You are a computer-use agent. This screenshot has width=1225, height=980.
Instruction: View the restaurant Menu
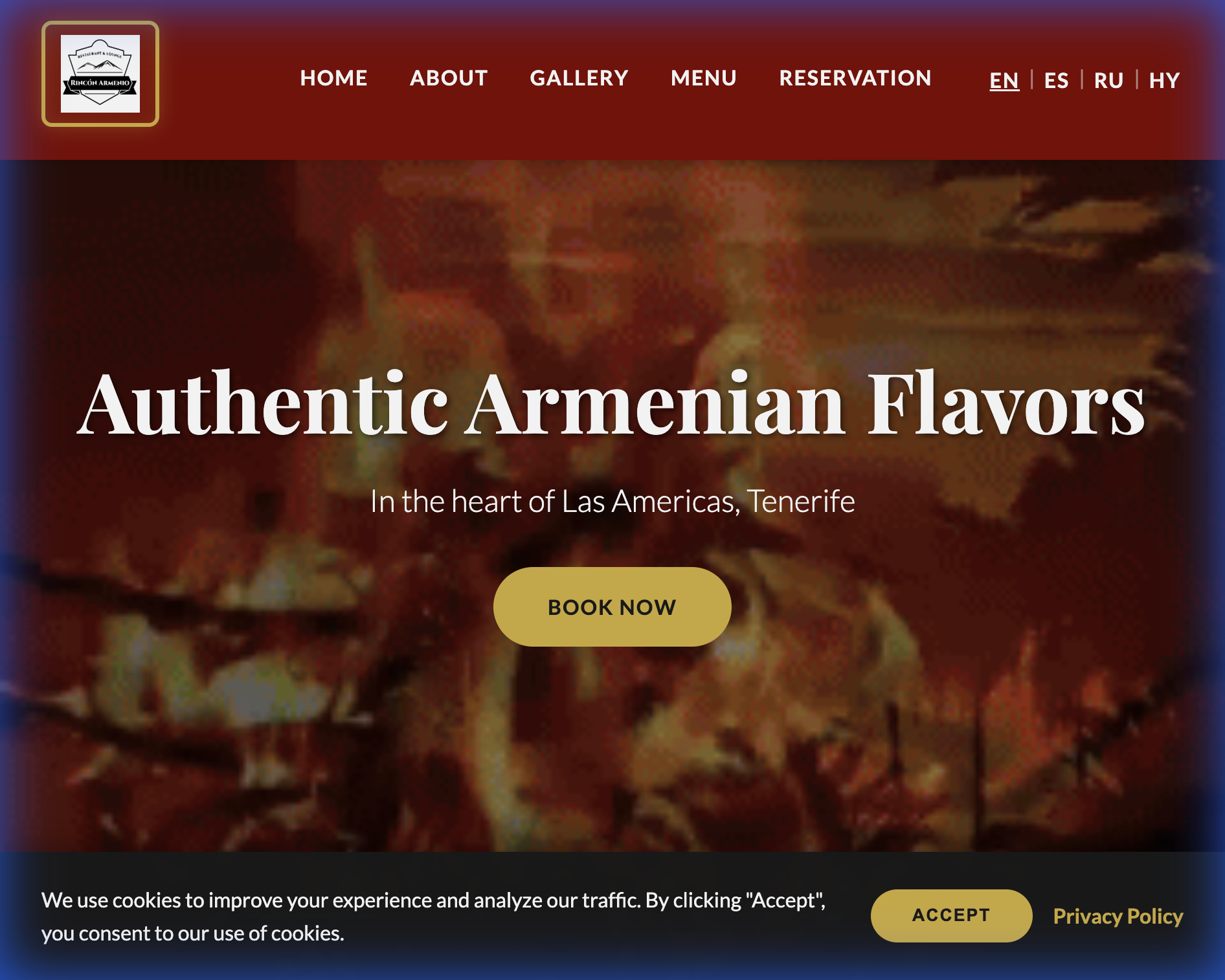(704, 78)
